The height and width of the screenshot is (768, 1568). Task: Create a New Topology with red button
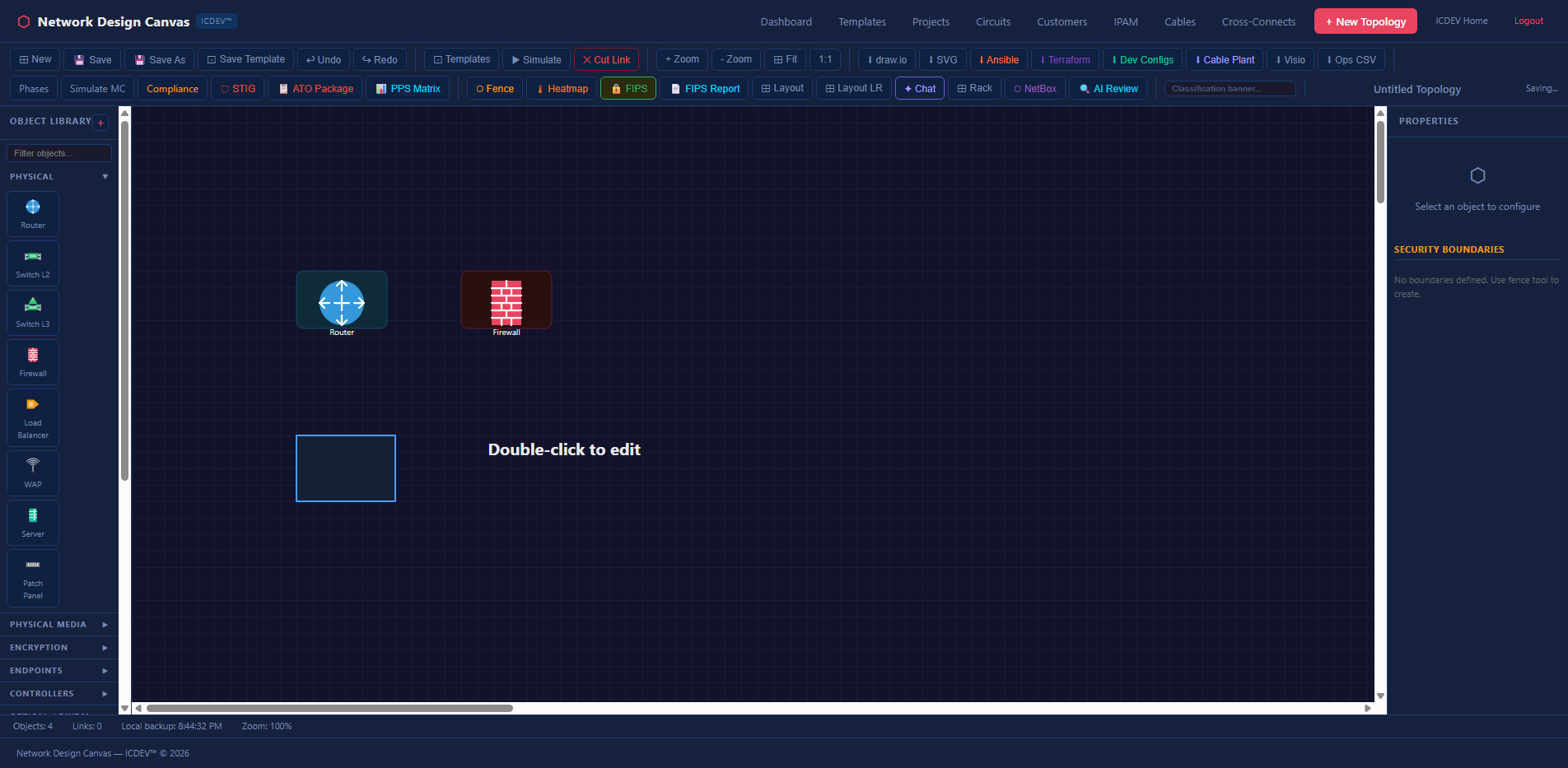click(x=1365, y=21)
